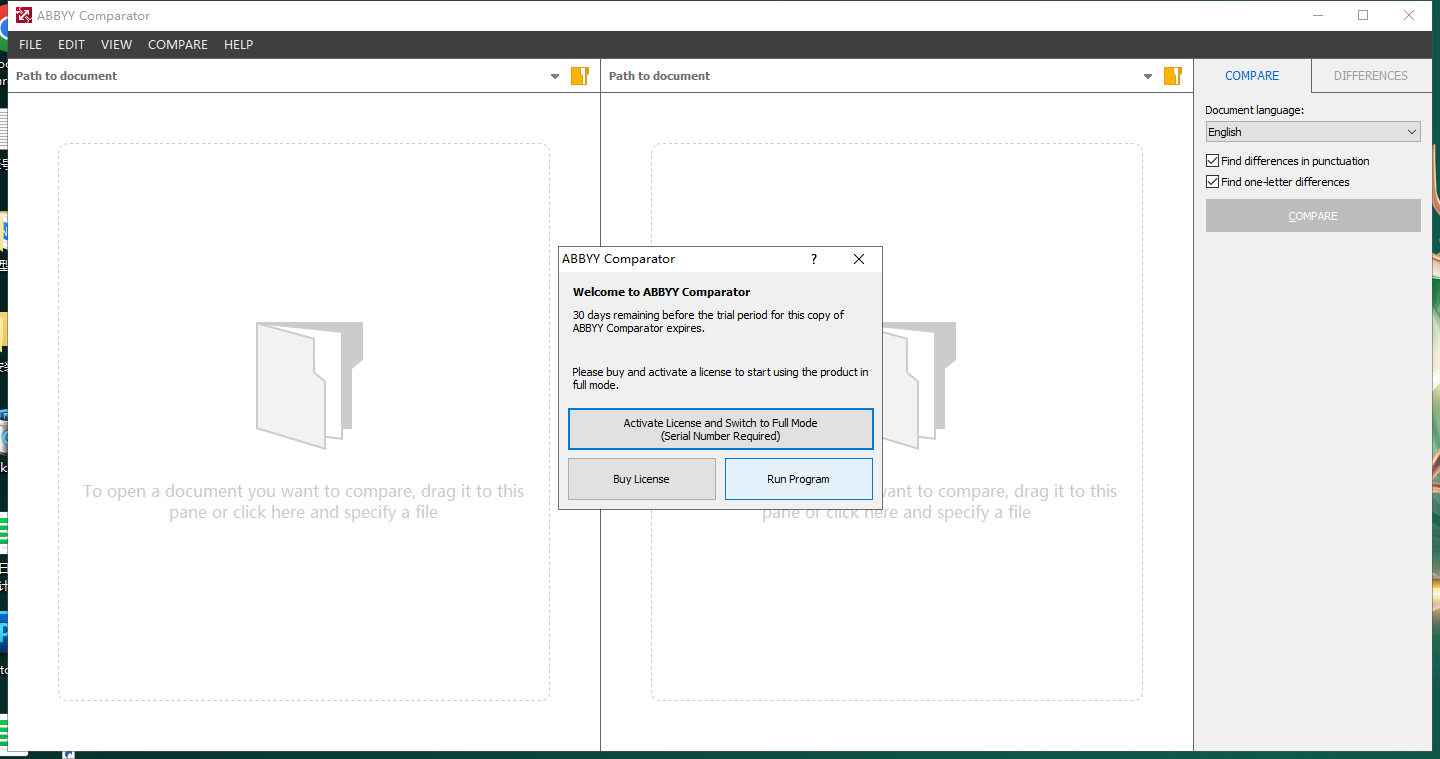Image resolution: width=1440 pixels, height=759 pixels.
Task: Open the COMPARE menu
Action: click(178, 45)
